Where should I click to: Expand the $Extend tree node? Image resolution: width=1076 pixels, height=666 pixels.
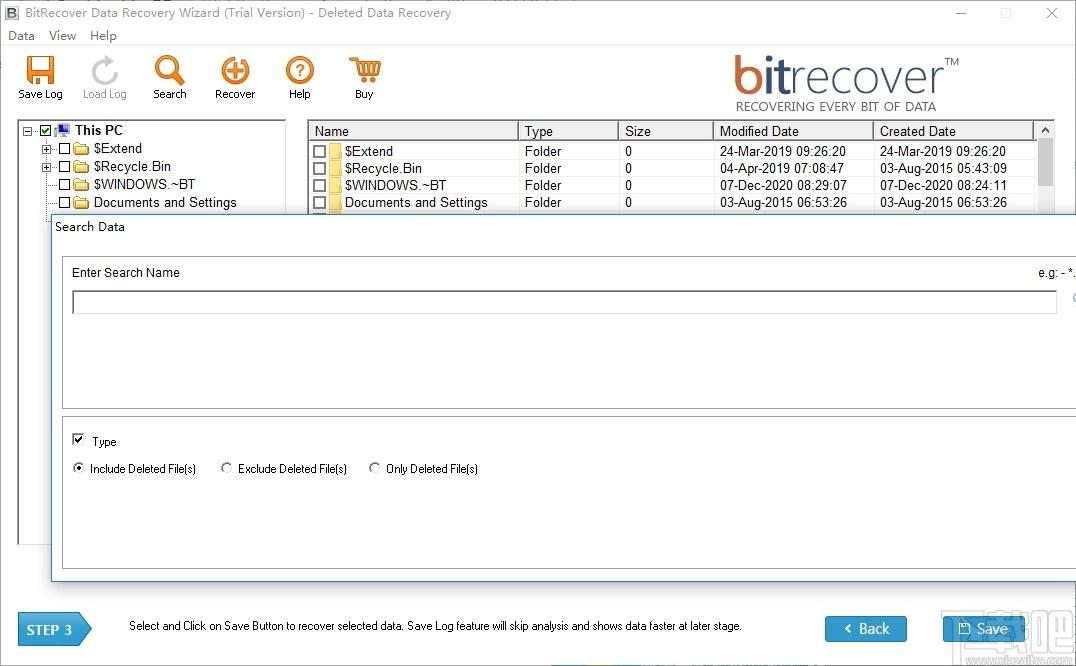[46, 149]
